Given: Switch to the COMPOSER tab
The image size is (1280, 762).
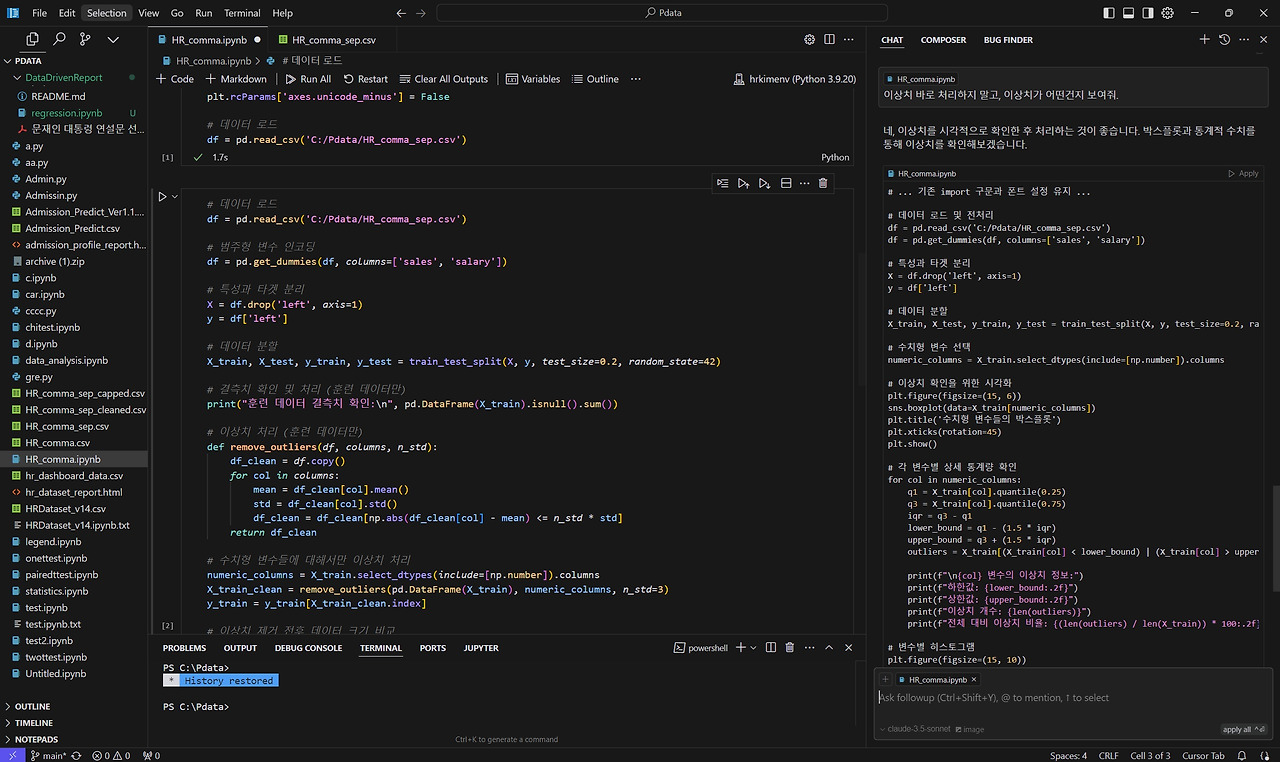Looking at the screenshot, I should click(943, 40).
